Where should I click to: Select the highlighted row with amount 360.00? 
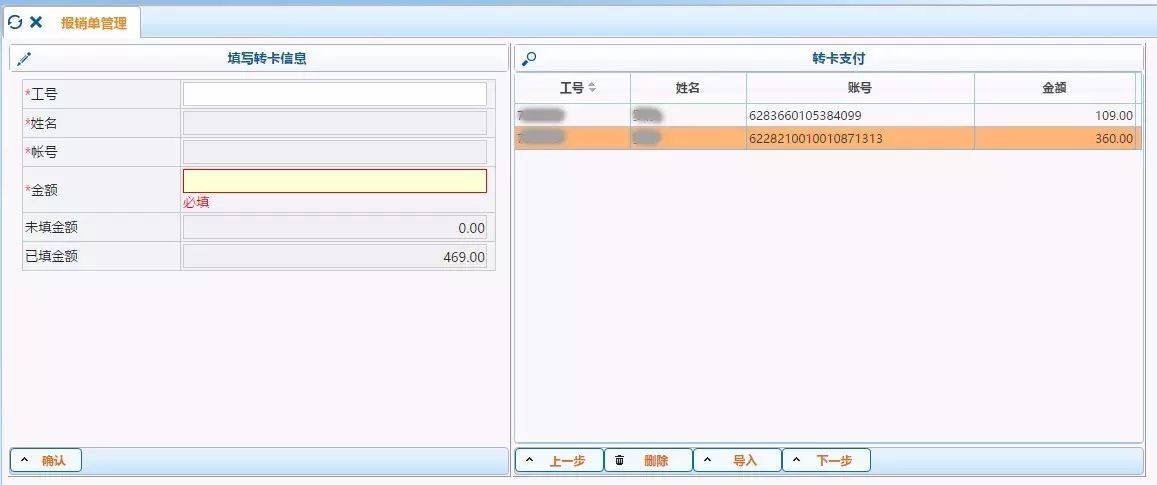tap(827, 139)
